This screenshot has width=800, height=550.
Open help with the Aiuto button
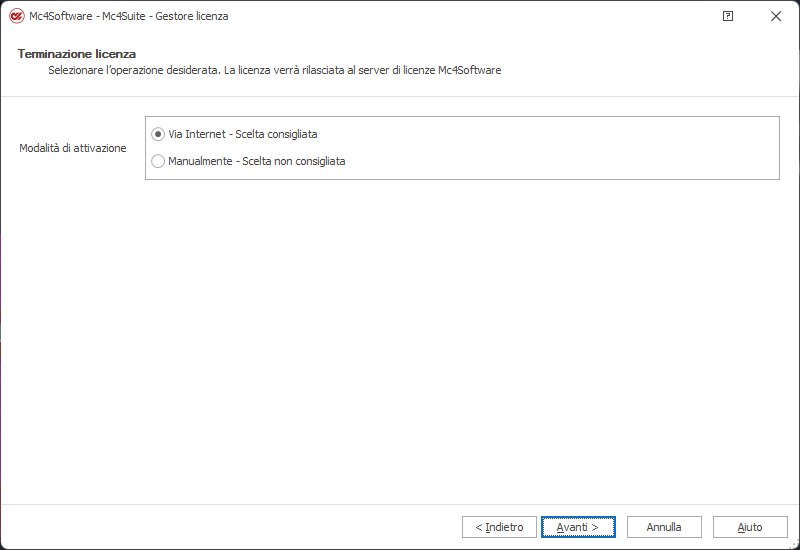pyautogui.click(x=750, y=527)
